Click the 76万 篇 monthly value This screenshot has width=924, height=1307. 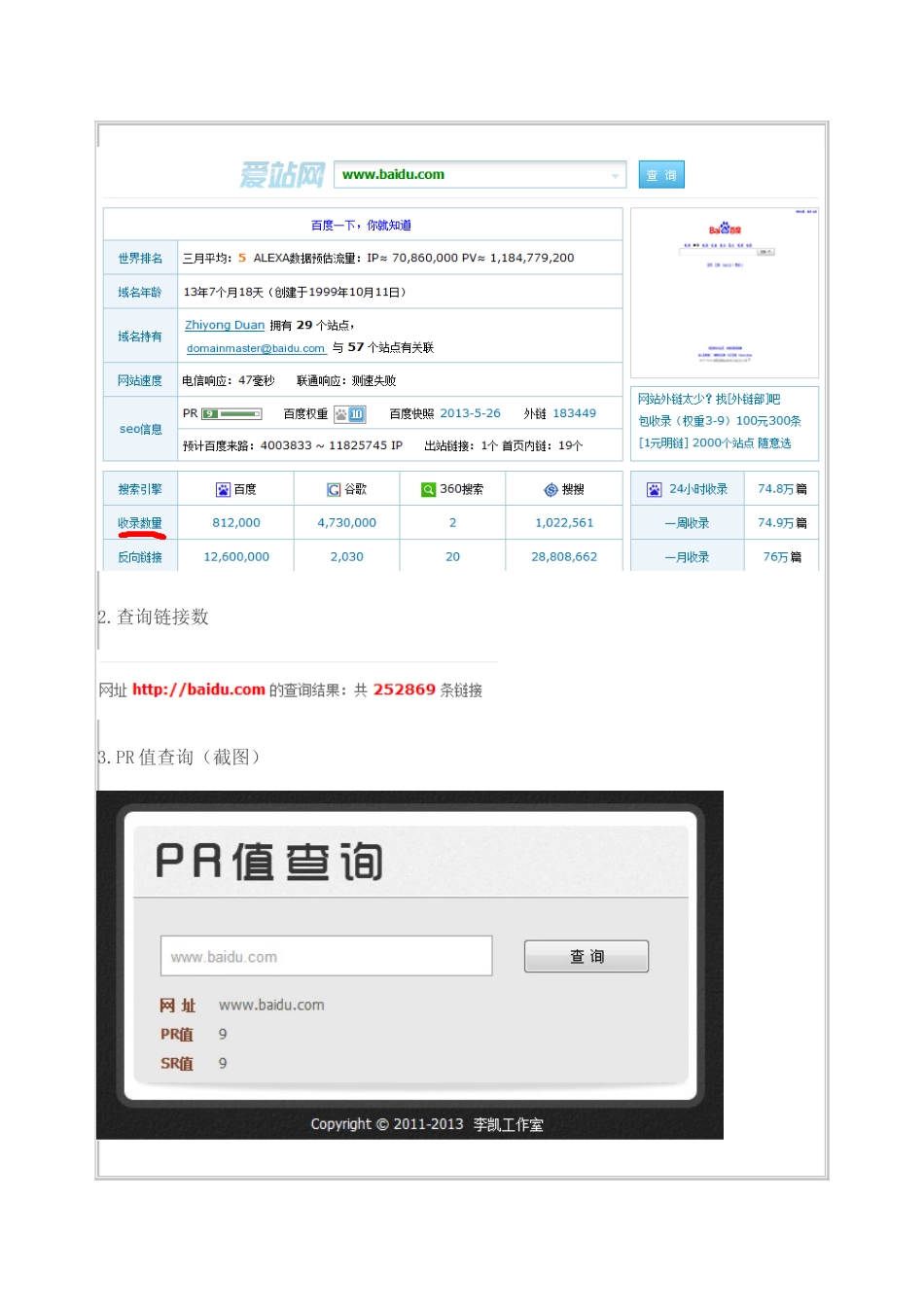[x=782, y=557]
